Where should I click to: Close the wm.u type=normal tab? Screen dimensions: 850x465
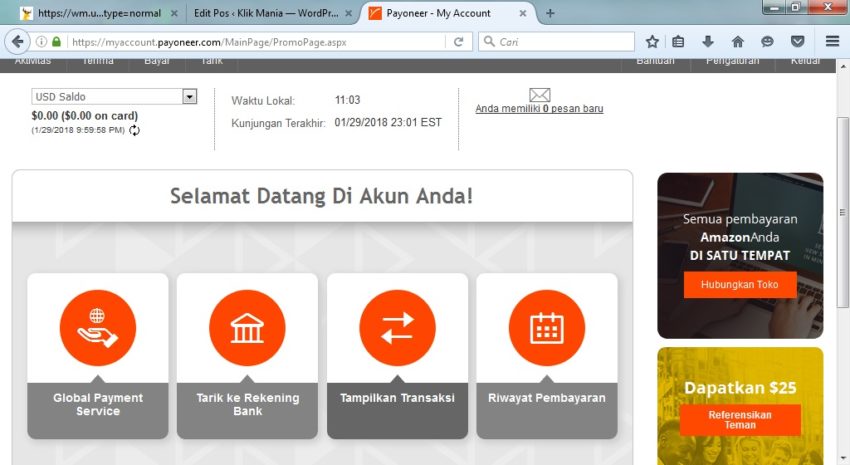[x=174, y=13]
